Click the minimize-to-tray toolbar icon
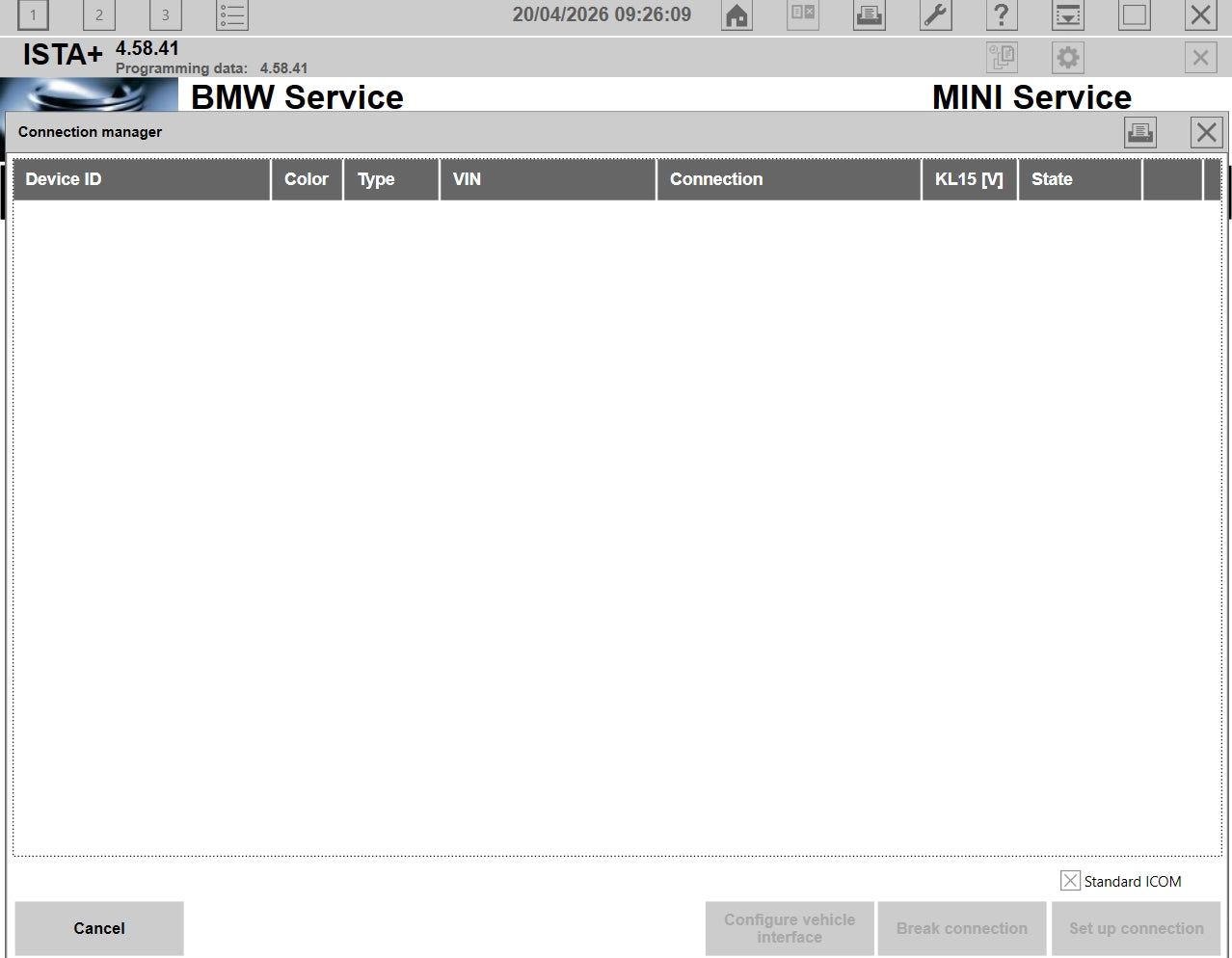Viewport: 1232px width, 958px height. (1068, 15)
